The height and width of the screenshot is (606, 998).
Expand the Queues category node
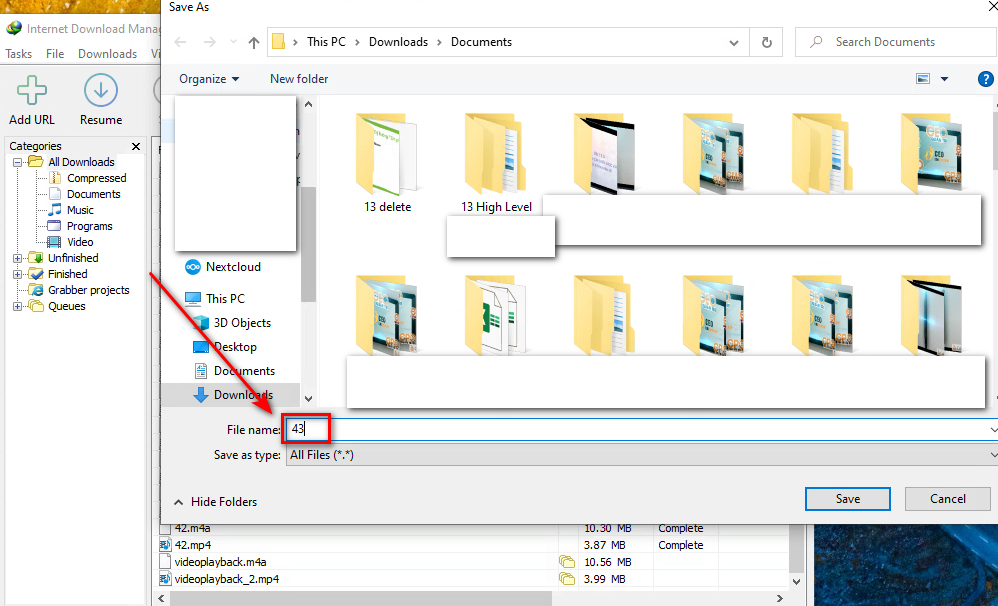pyautogui.click(x=18, y=306)
